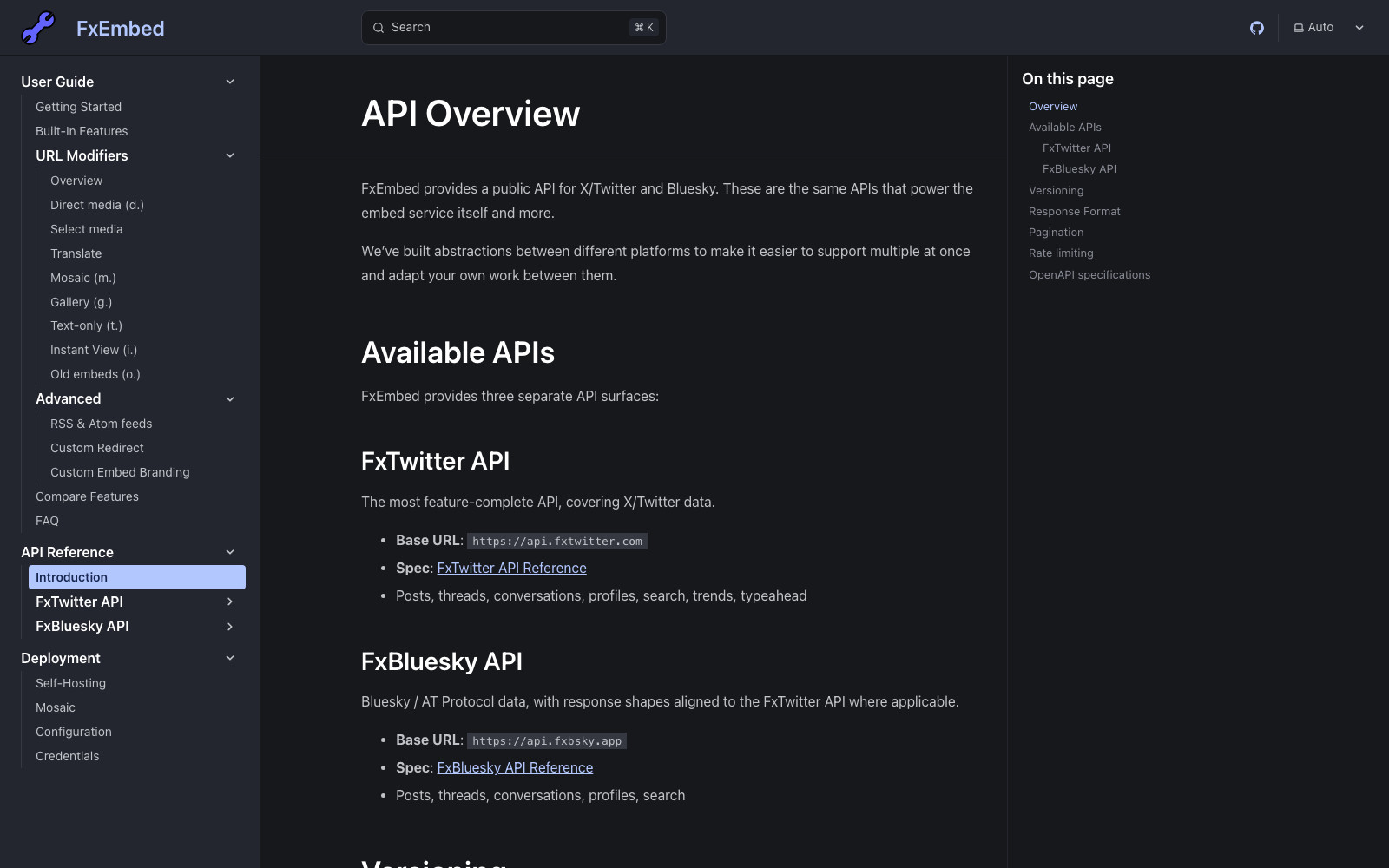Click the search magnifier icon
The image size is (1389, 868).
[x=379, y=28]
